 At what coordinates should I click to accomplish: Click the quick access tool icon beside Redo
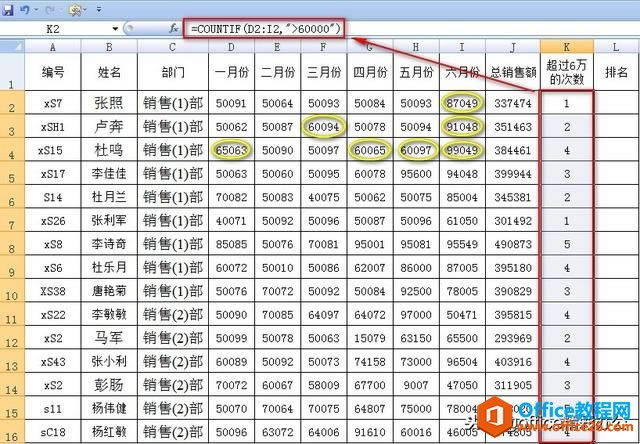point(75,9)
